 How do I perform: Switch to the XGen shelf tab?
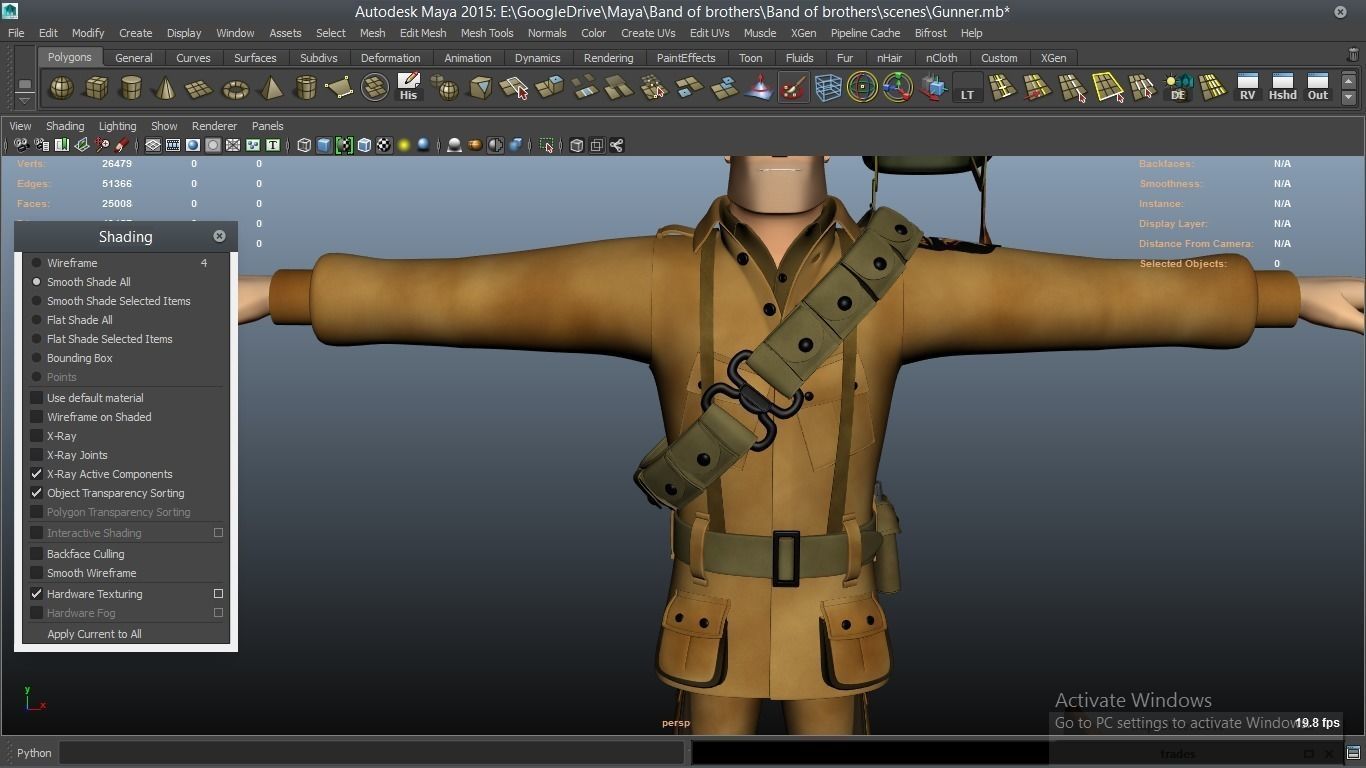(x=1053, y=58)
